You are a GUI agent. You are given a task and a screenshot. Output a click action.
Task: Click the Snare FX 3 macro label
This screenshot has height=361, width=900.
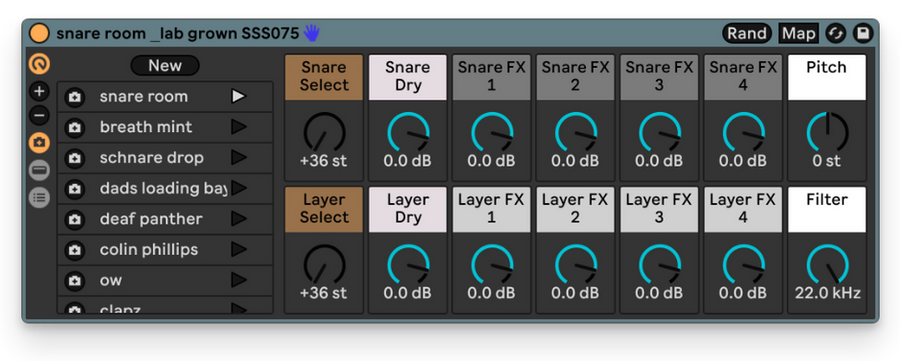tap(659, 77)
